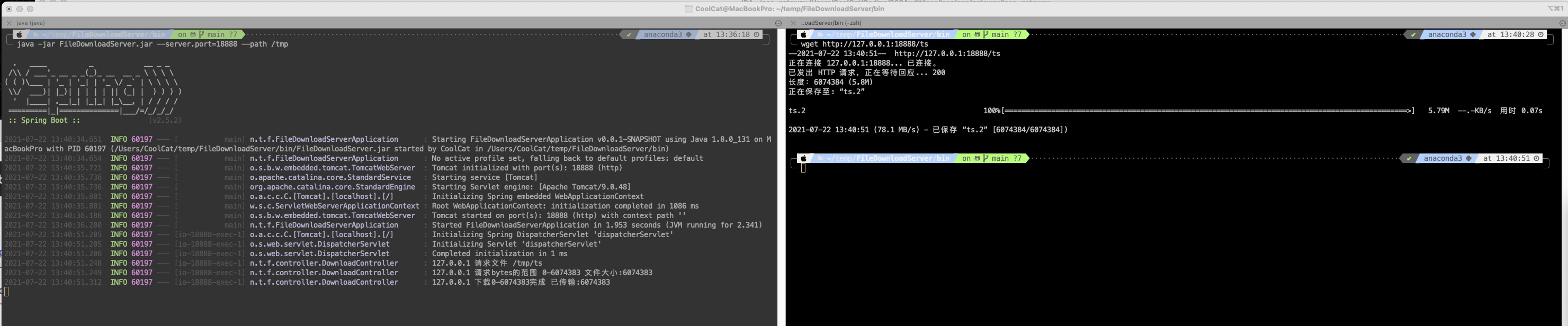This screenshot has width=1568, height=326.
Task: Click the folder icon in the window title
Action: (x=688, y=9)
